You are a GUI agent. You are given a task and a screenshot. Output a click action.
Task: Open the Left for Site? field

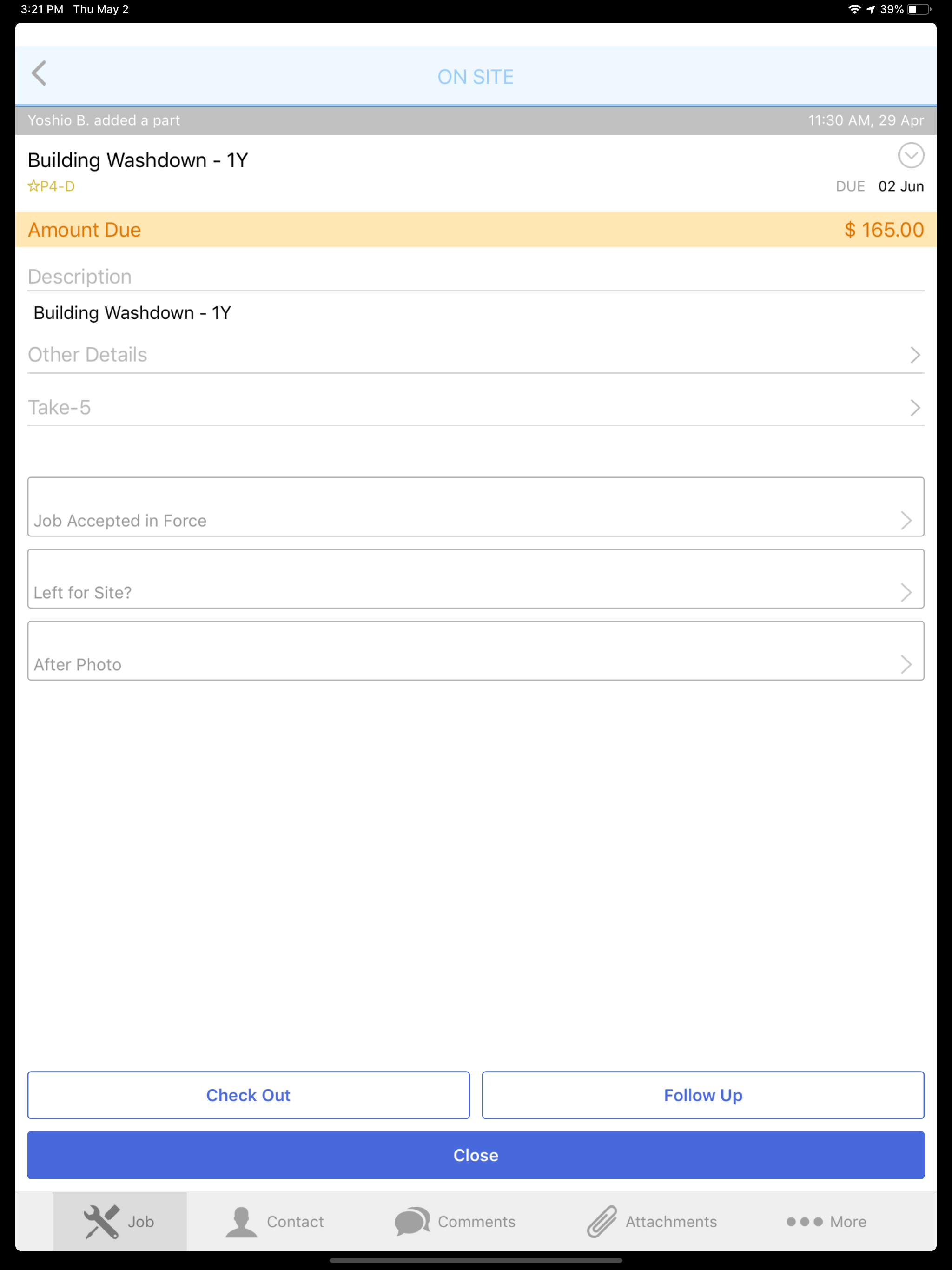click(x=476, y=579)
